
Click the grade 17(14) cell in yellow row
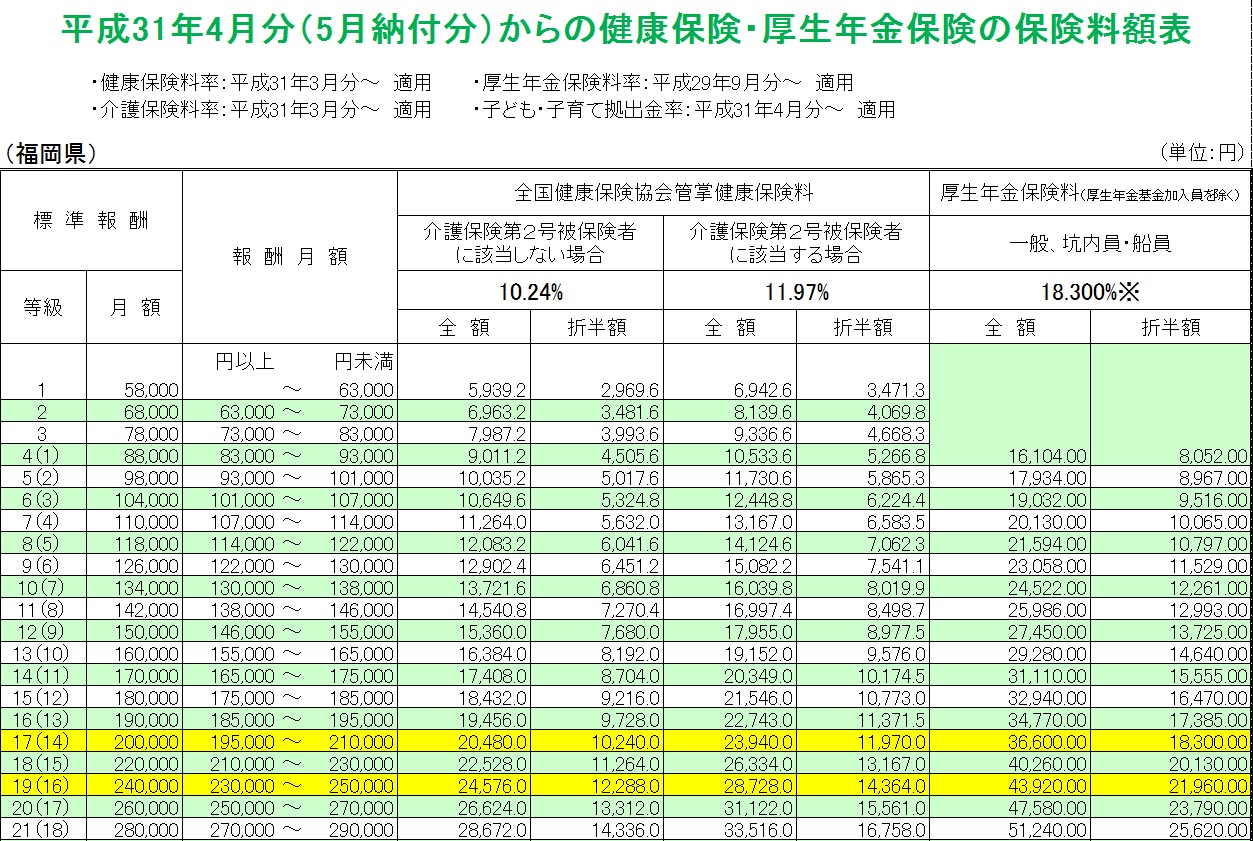tap(43, 742)
